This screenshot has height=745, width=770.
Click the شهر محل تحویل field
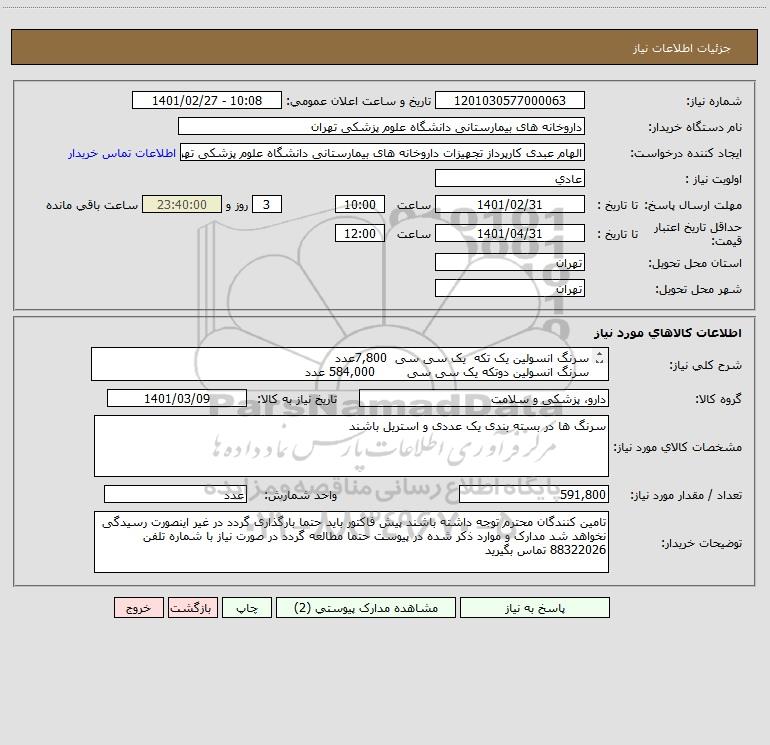(510, 288)
